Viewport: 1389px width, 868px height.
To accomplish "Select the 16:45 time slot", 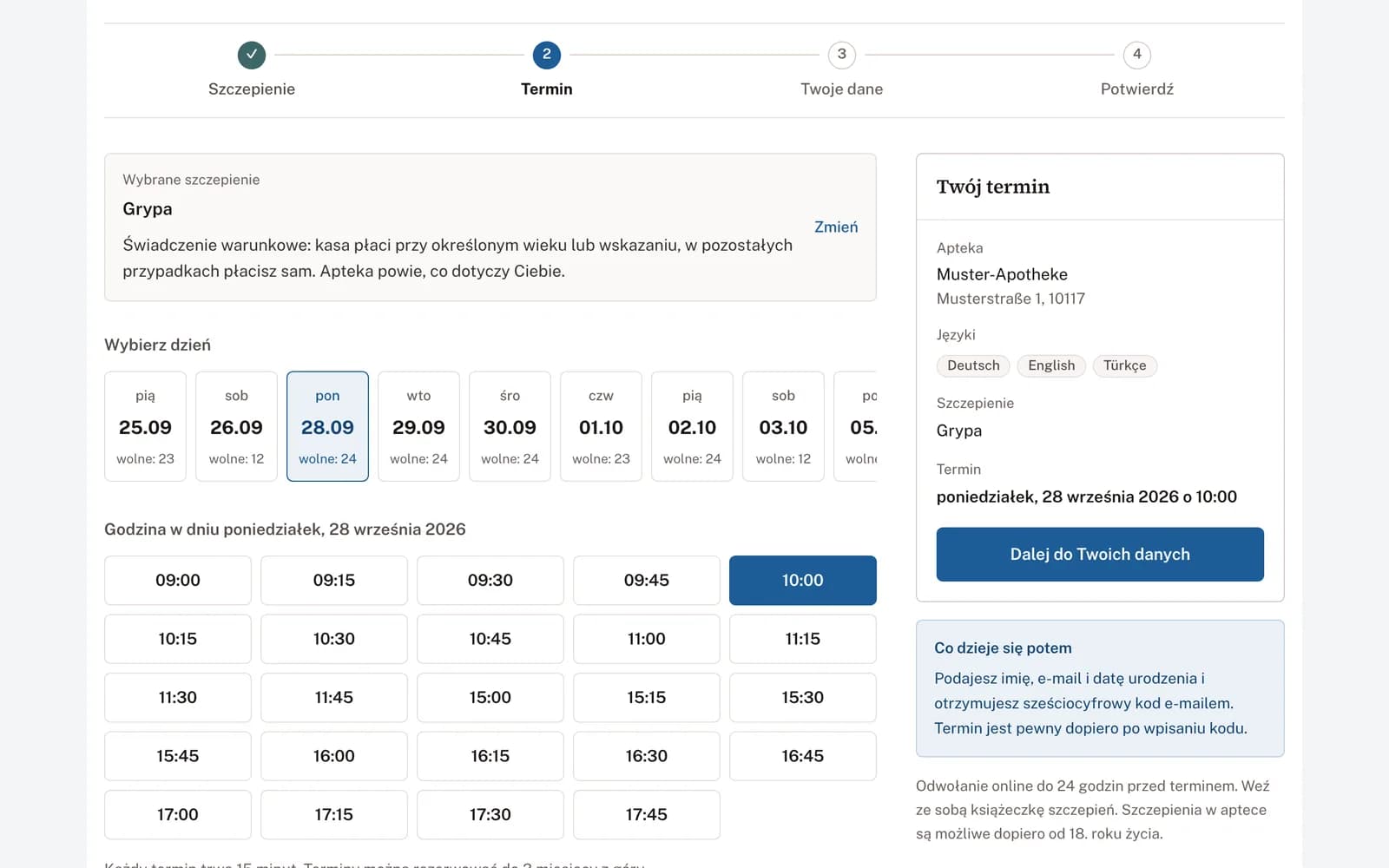I will click(x=803, y=756).
